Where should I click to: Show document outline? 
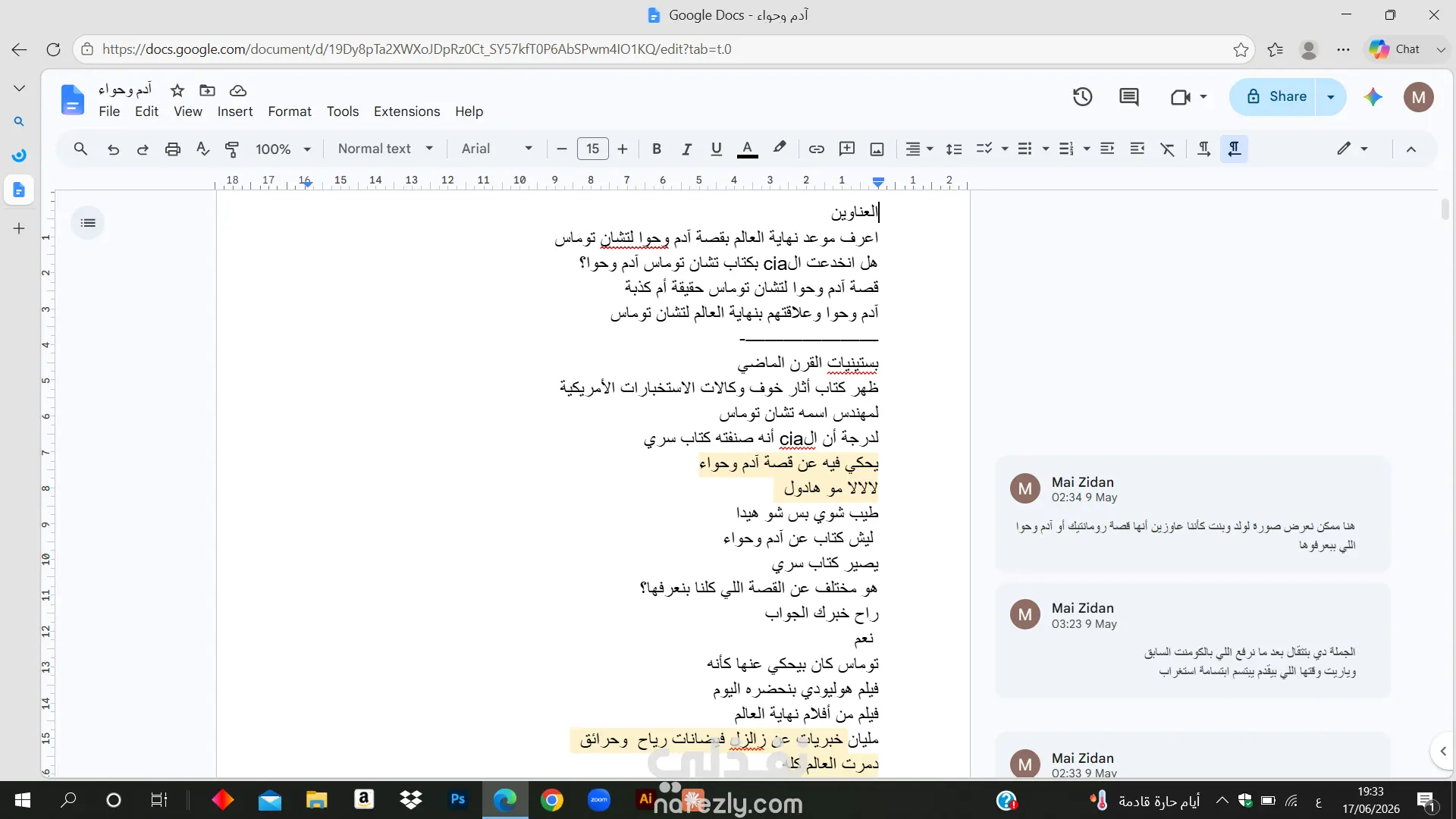88,223
